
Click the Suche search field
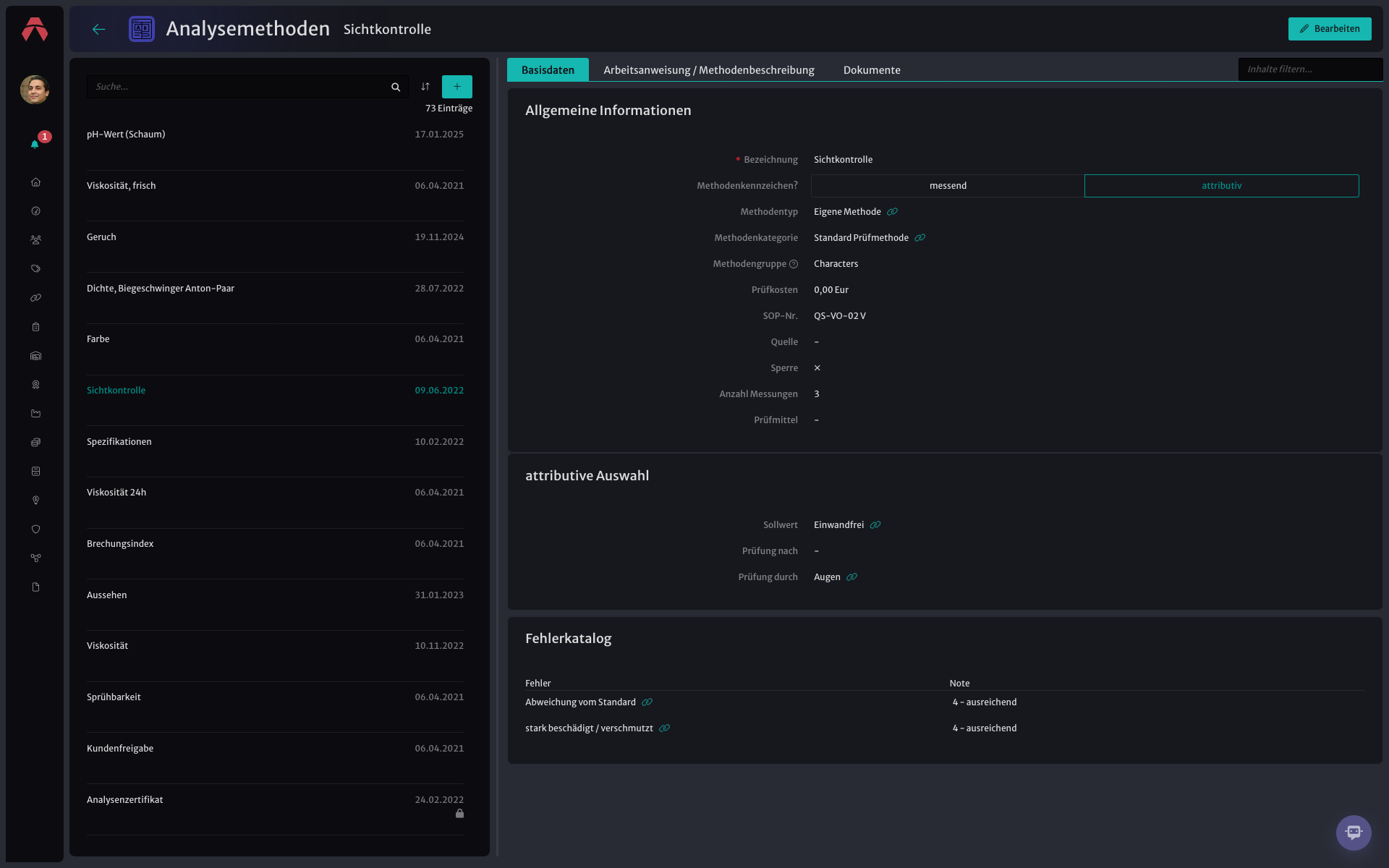click(x=239, y=87)
